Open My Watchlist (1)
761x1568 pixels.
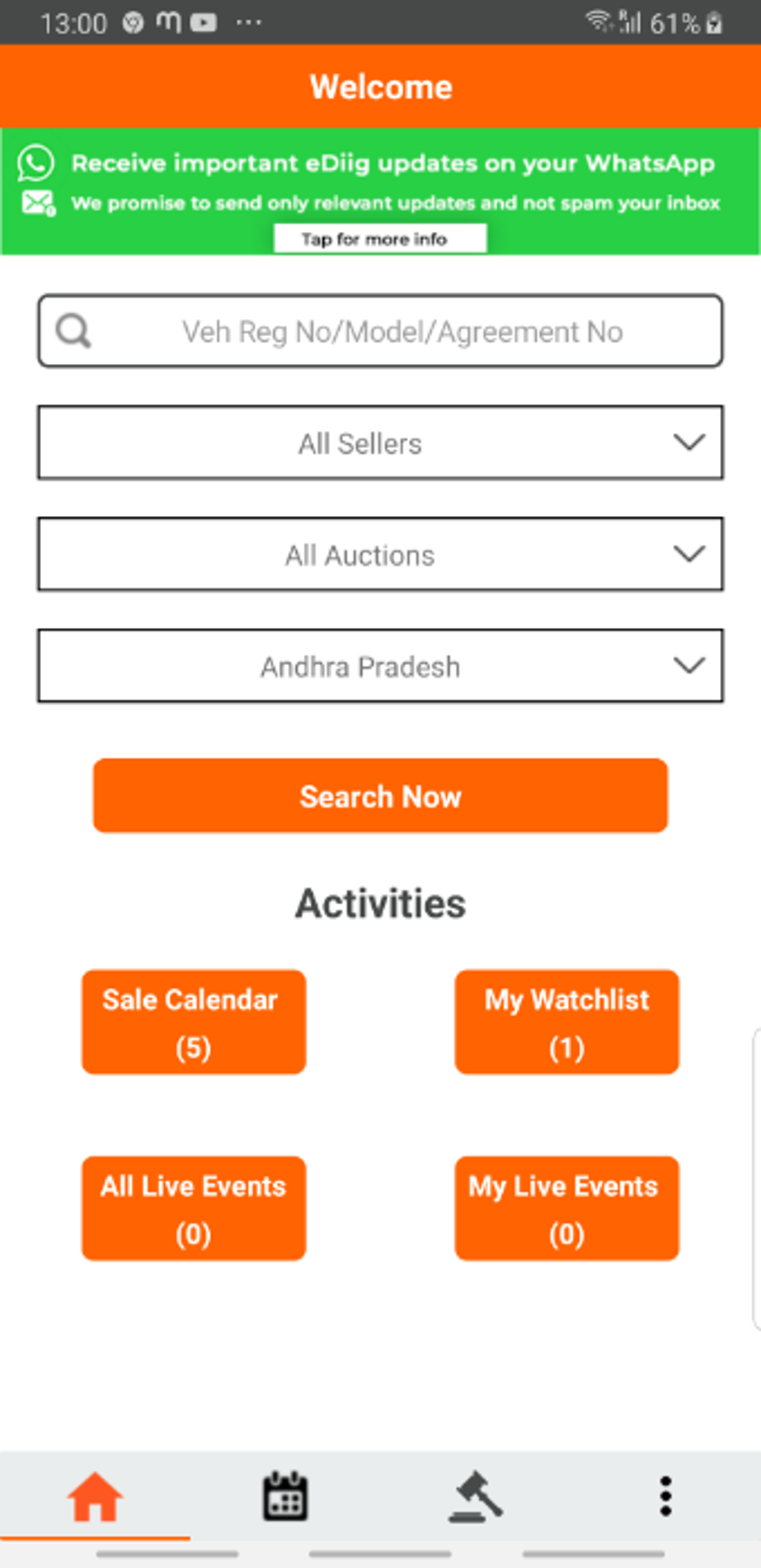[x=567, y=1022]
